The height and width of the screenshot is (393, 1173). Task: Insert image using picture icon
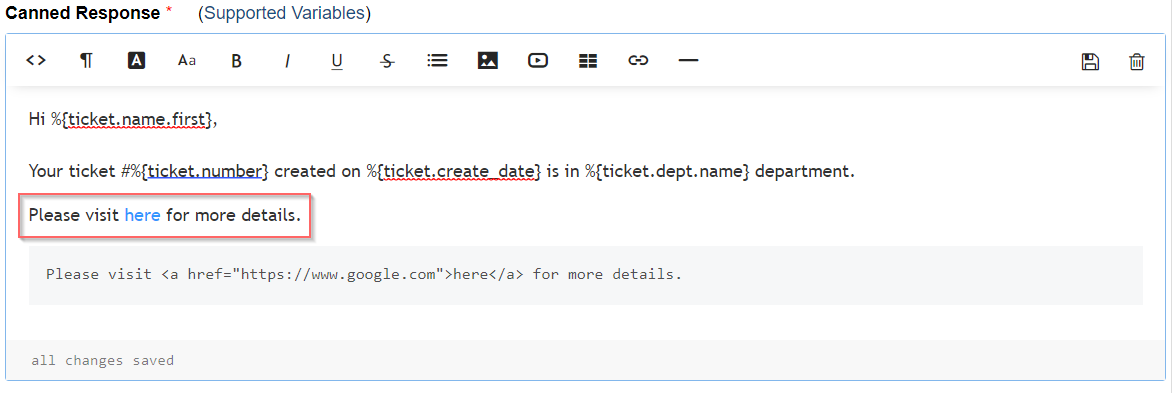pyautogui.click(x=488, y=61)
